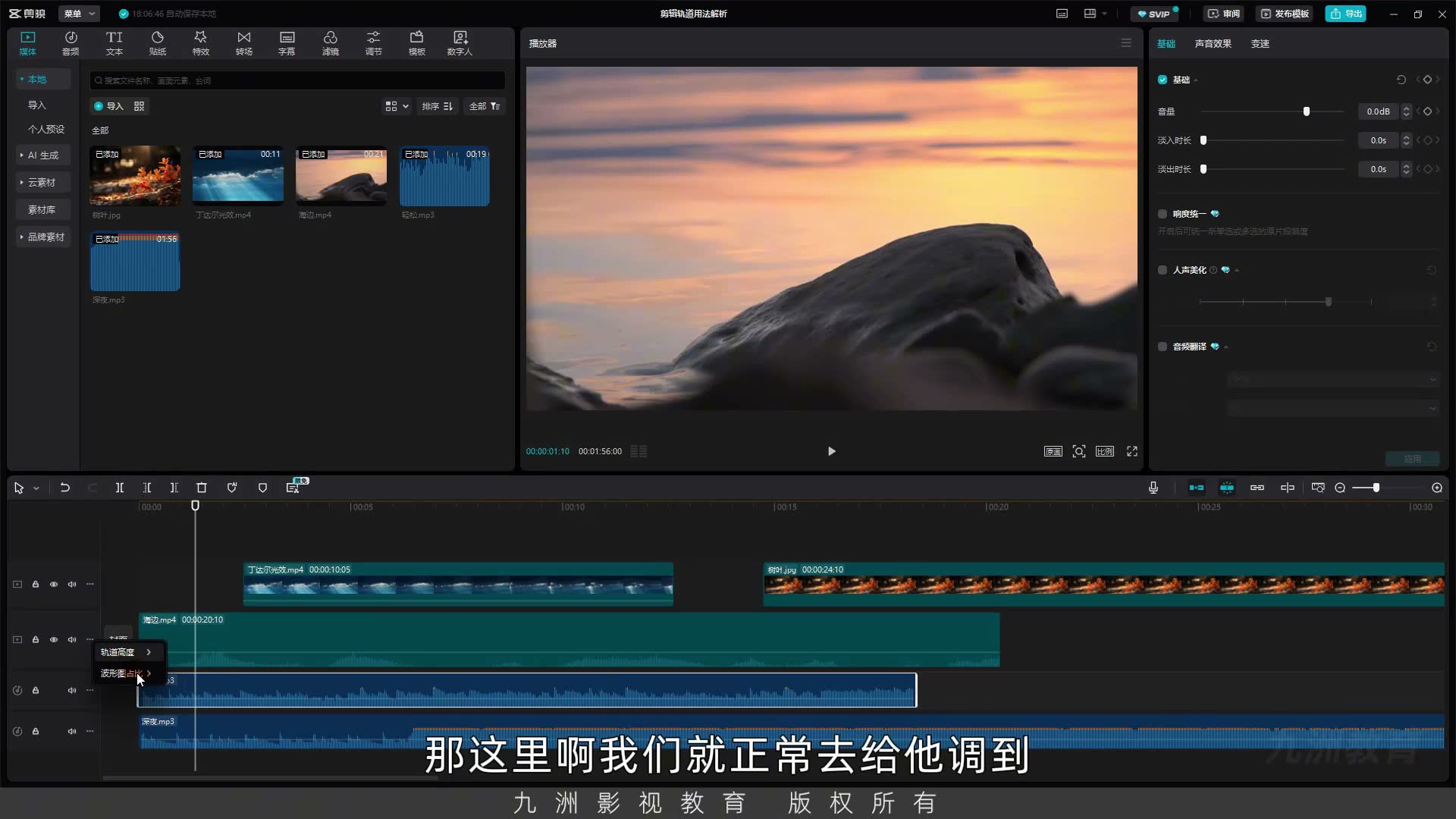Select the 丁达尔光效.mp4 media thumbnail

point(238,176)
